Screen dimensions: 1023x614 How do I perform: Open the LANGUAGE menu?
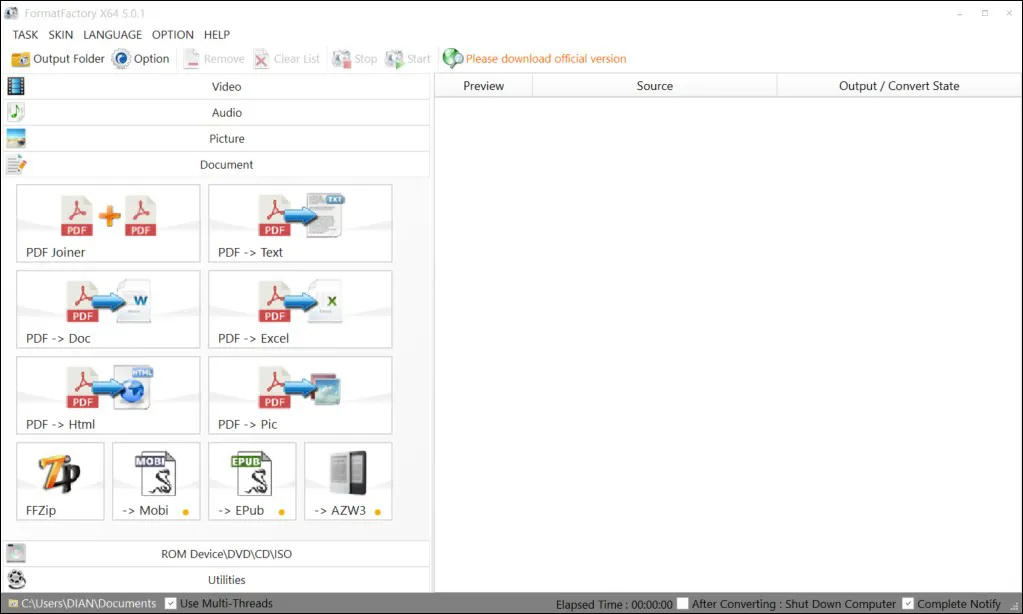tap(112, 34)
